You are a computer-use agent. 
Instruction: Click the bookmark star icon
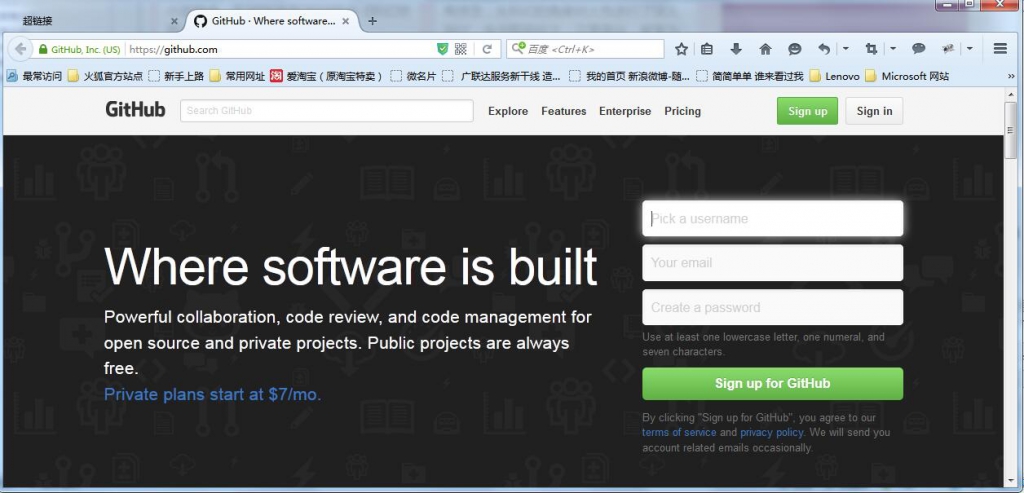click(x=681, y=49)
